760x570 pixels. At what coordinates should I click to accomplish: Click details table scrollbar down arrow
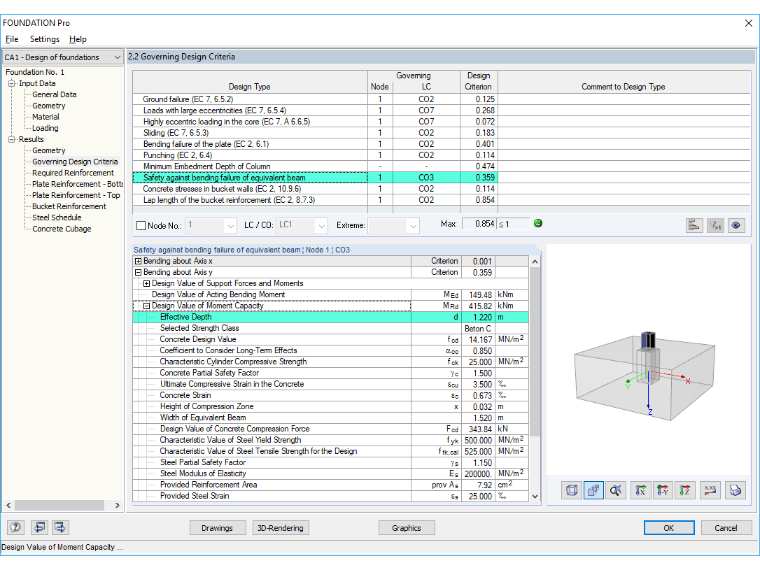coord(535,496)
